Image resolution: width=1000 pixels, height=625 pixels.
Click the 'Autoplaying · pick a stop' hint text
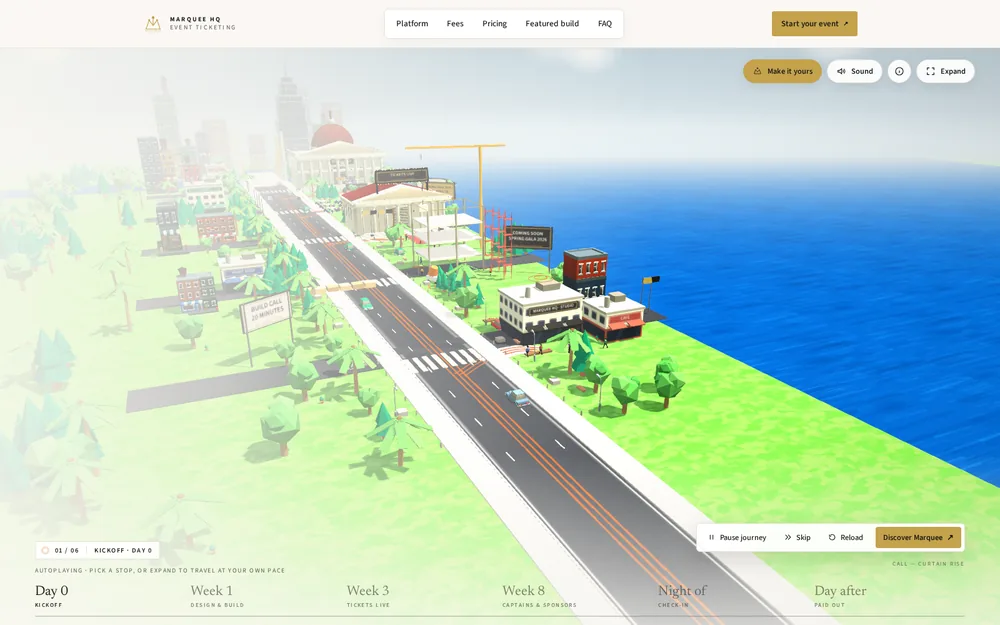click(160, 570)
